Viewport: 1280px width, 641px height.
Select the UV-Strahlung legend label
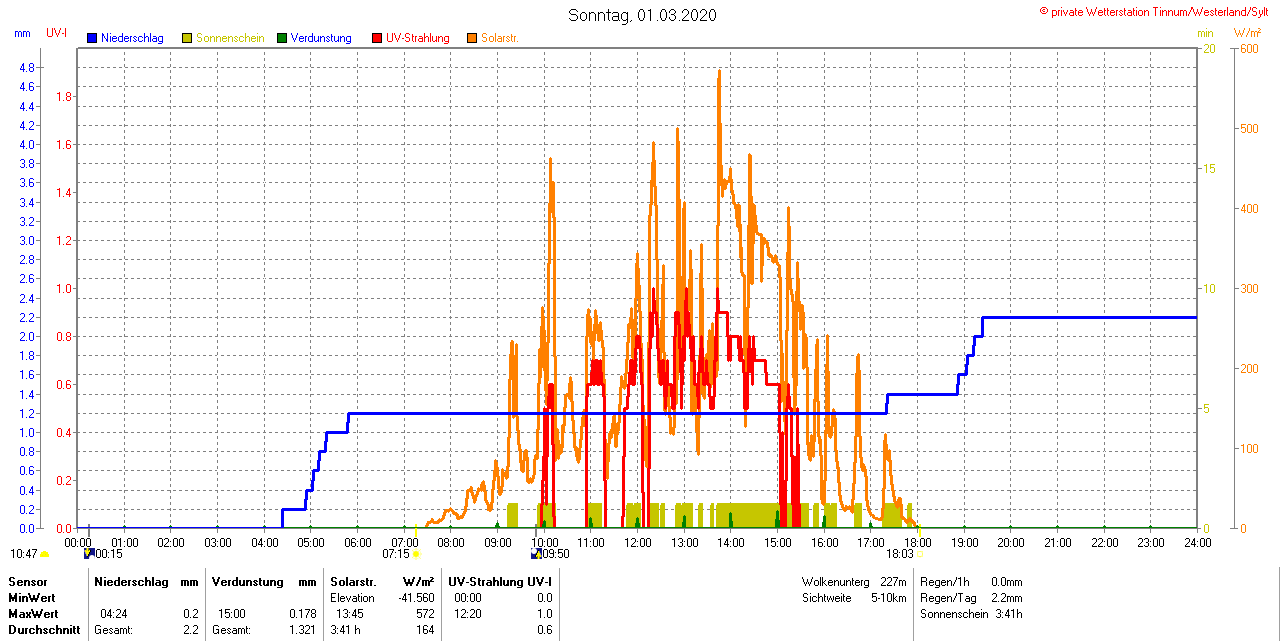point(417,38)
